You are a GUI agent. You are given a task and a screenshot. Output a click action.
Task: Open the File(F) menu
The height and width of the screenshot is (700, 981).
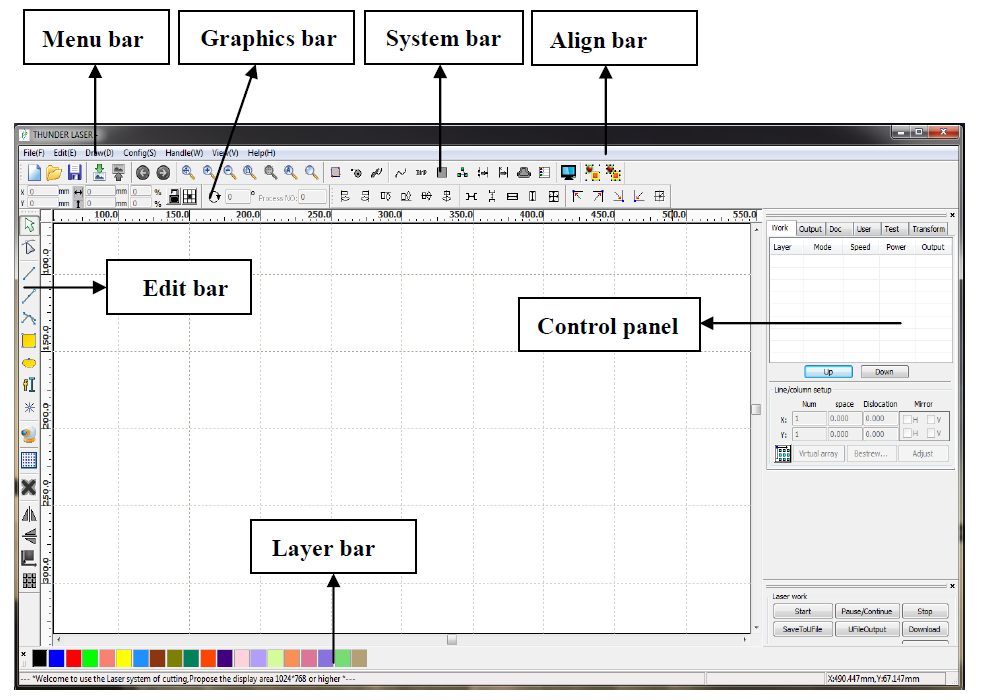coord(34,152)
